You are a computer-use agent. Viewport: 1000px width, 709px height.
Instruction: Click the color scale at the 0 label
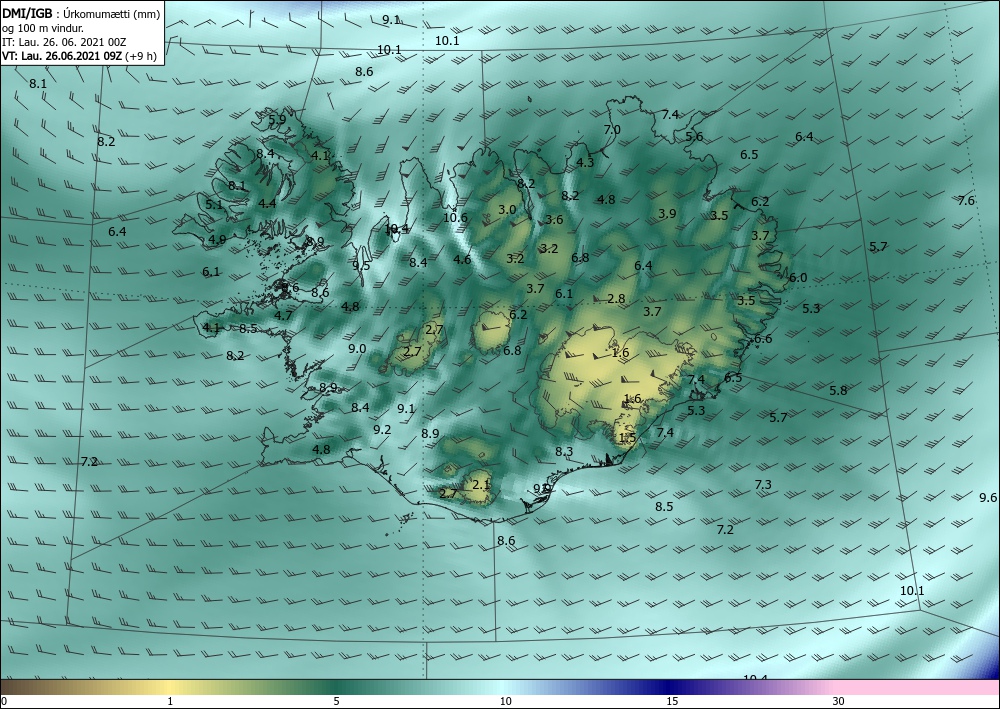(x=4, y=701)
